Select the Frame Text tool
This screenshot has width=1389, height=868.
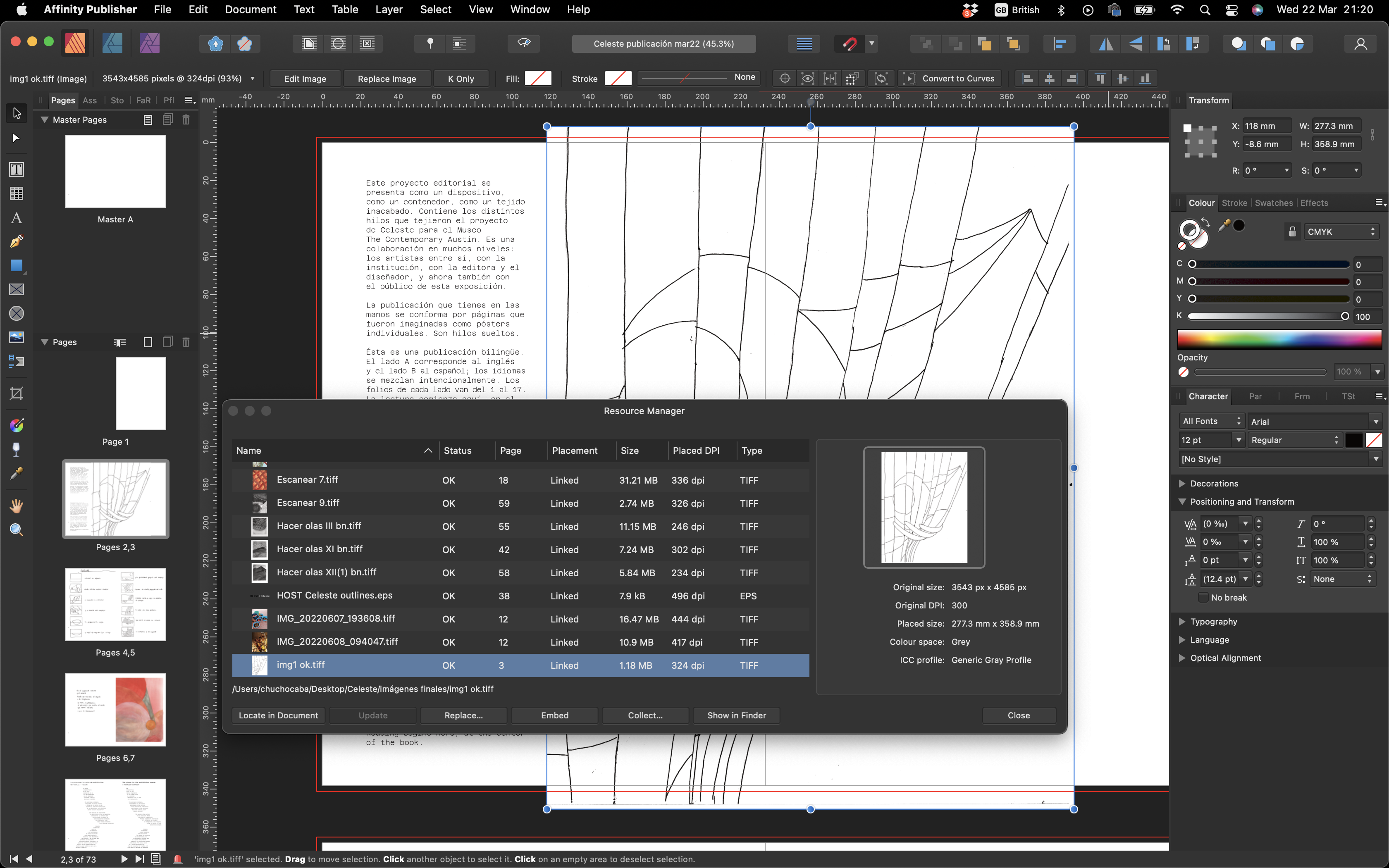pyautogui.click(x=16, y=169)
